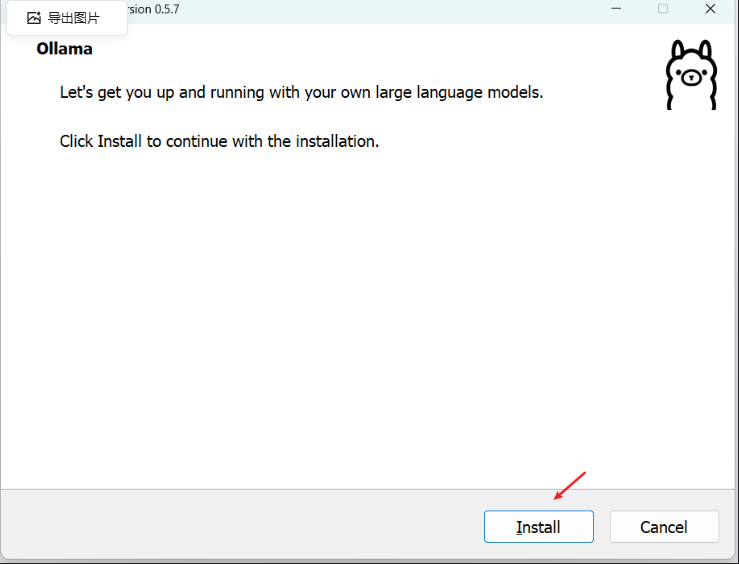
Task: Click the Install button
Action: [x=538, y=527]
